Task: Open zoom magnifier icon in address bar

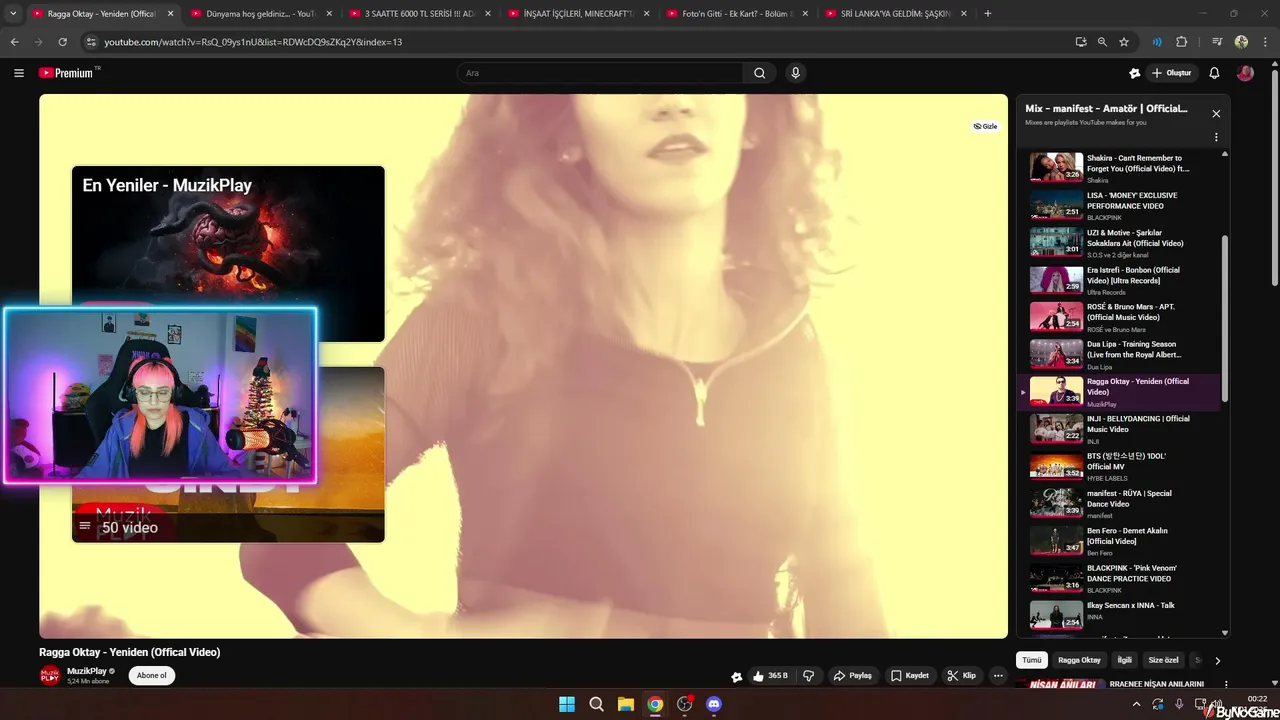Action: tap(1102, 42)
